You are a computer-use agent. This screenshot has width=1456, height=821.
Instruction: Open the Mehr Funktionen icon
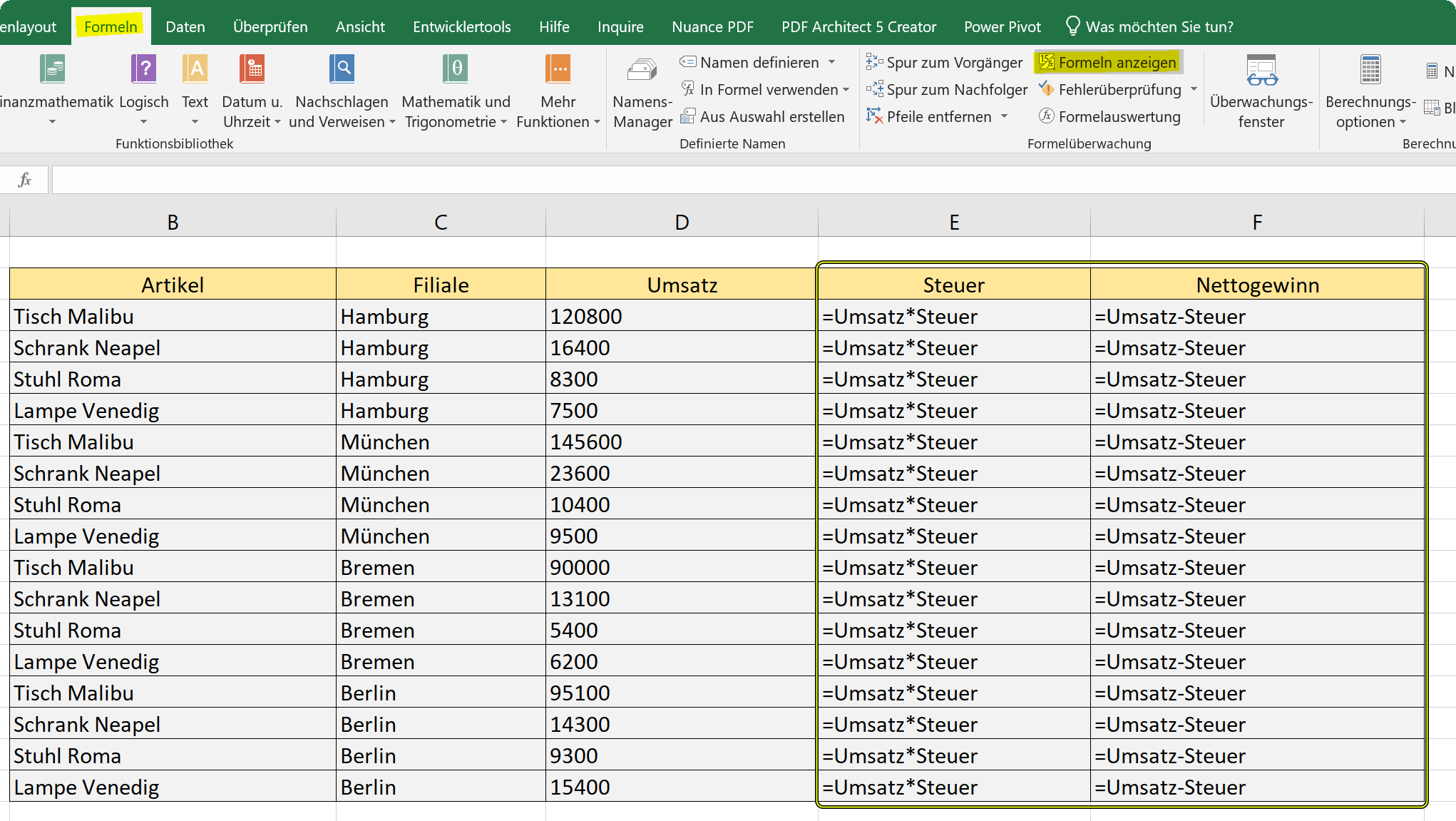tap(558, 69)
